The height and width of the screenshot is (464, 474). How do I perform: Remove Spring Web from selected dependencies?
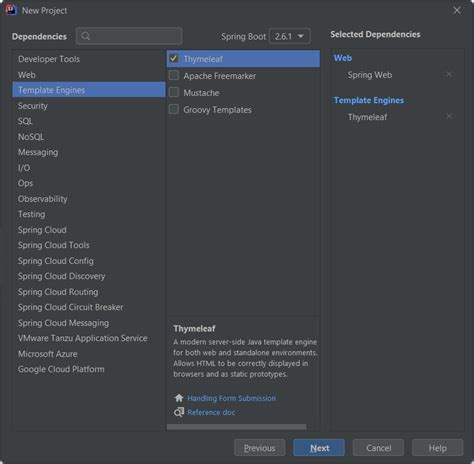tap(449, 74)
